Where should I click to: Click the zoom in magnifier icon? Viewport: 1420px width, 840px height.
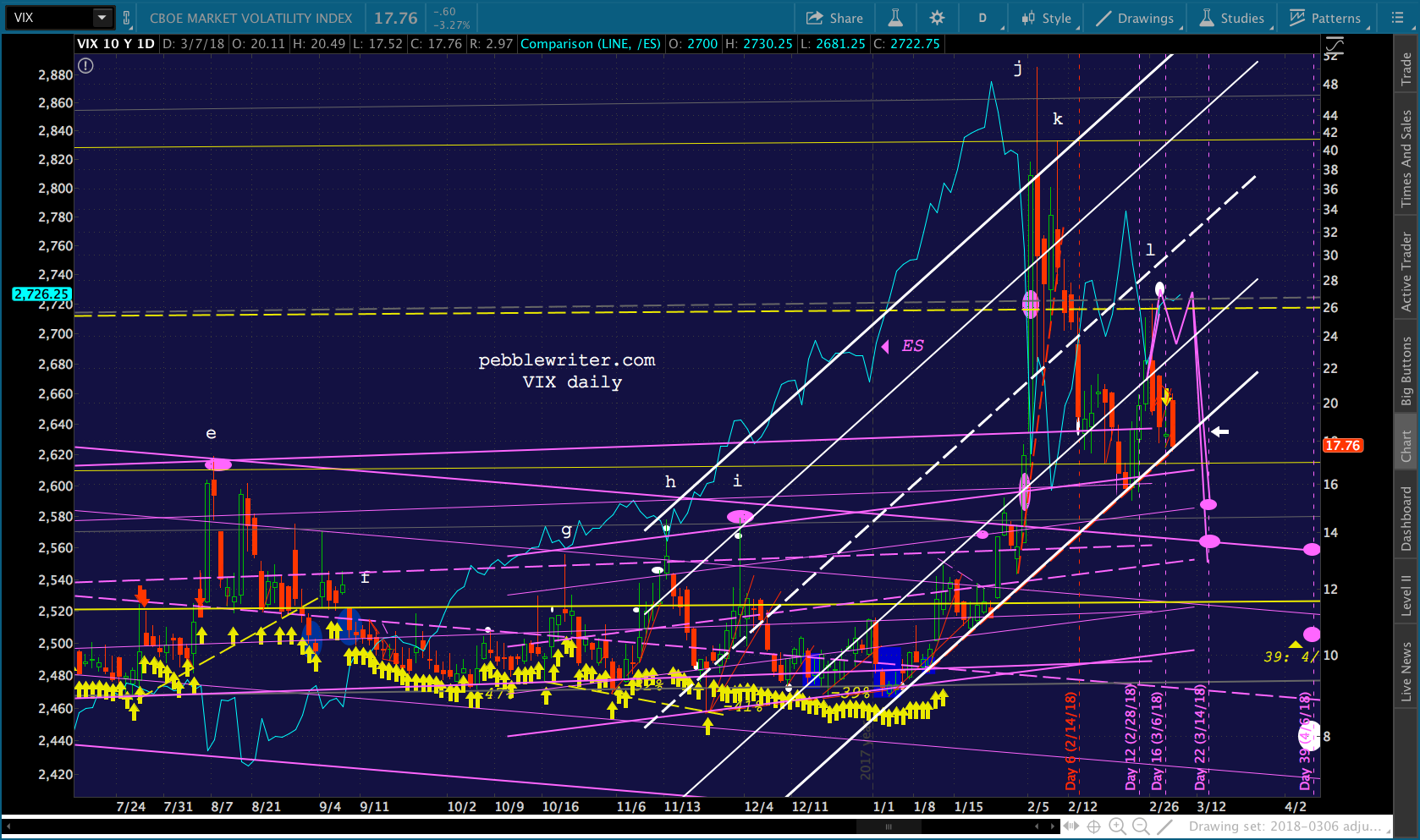(1117, 826)
